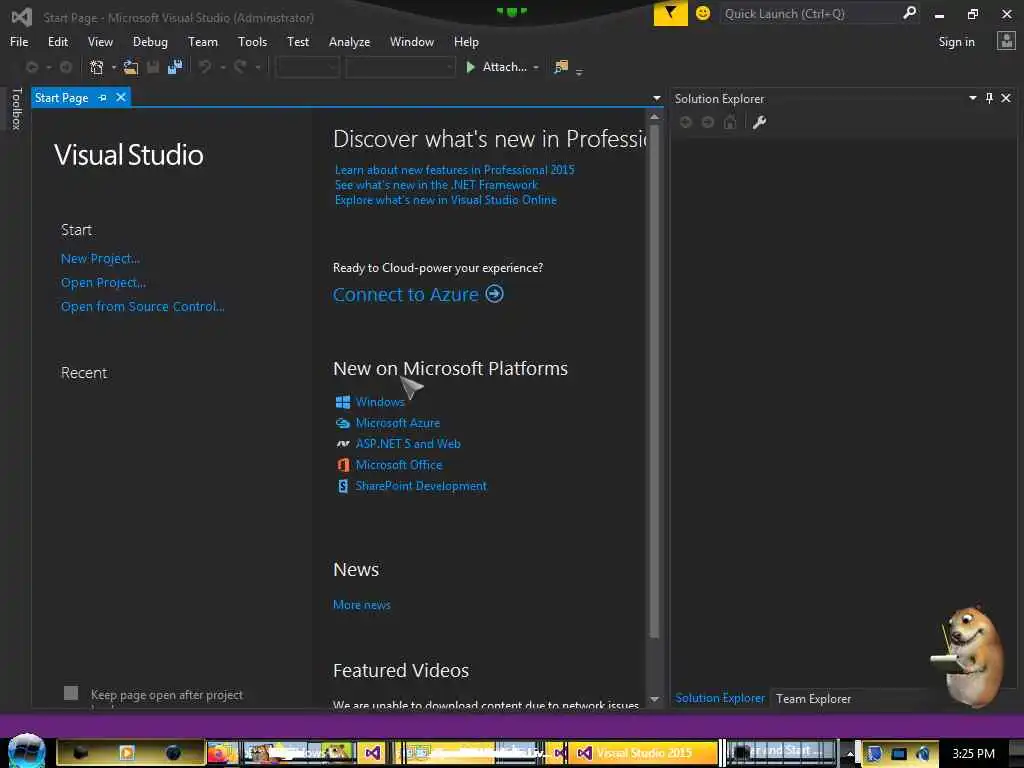
Task: Click the account avatar icon beside Sign in
Action: pos(1006,41)
